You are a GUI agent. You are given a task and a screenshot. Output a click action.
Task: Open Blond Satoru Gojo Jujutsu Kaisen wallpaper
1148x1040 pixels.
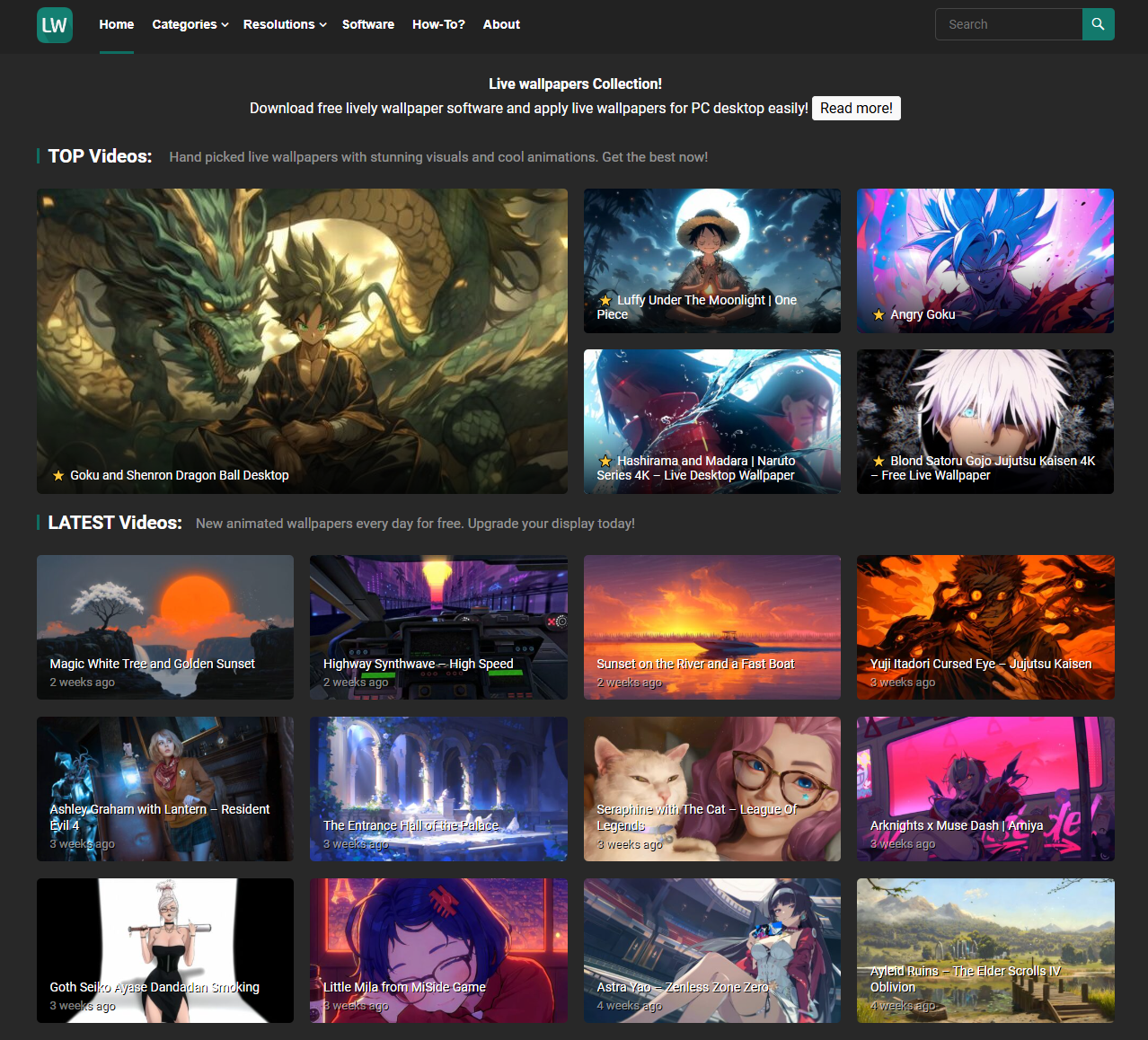(x=985, y=421)
